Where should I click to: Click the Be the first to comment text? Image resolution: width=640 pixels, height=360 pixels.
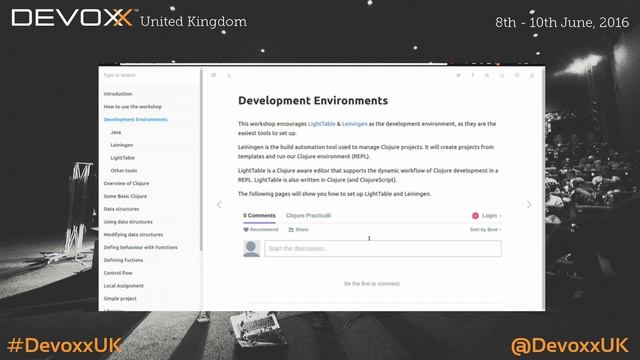372,283
